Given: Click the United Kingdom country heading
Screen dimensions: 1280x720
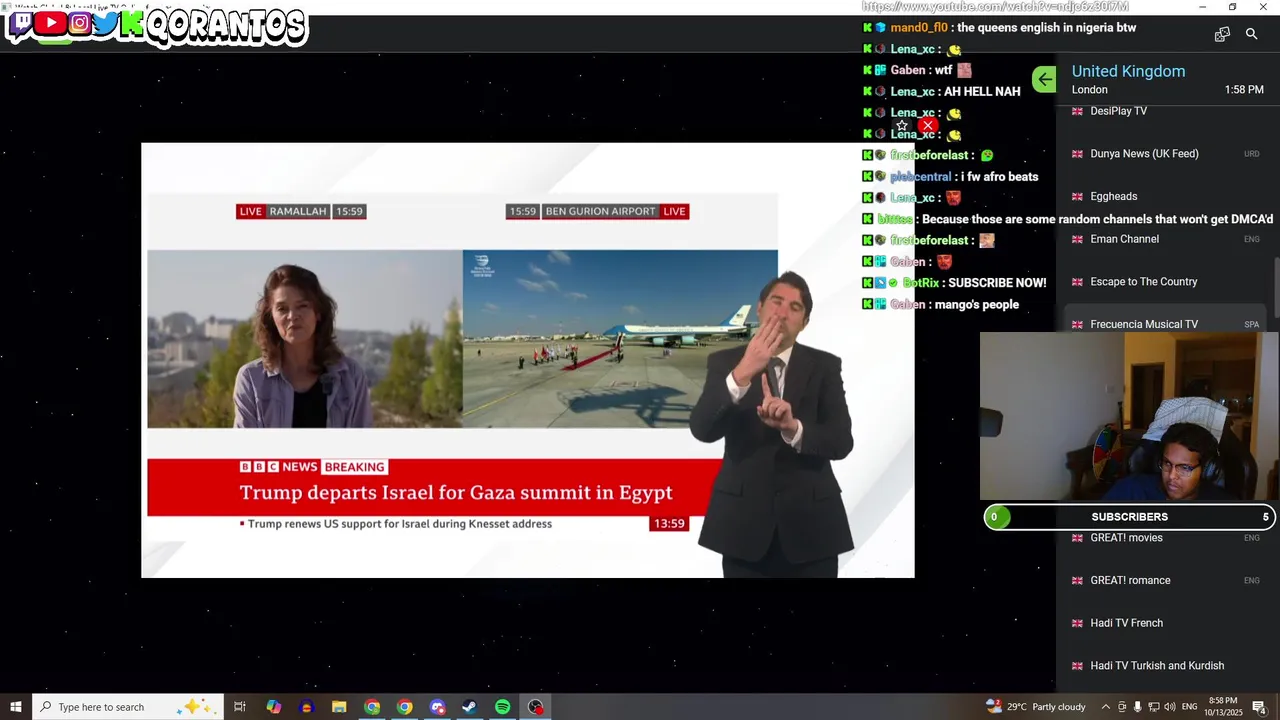Looking at the screenshot, I should 1128,71.
